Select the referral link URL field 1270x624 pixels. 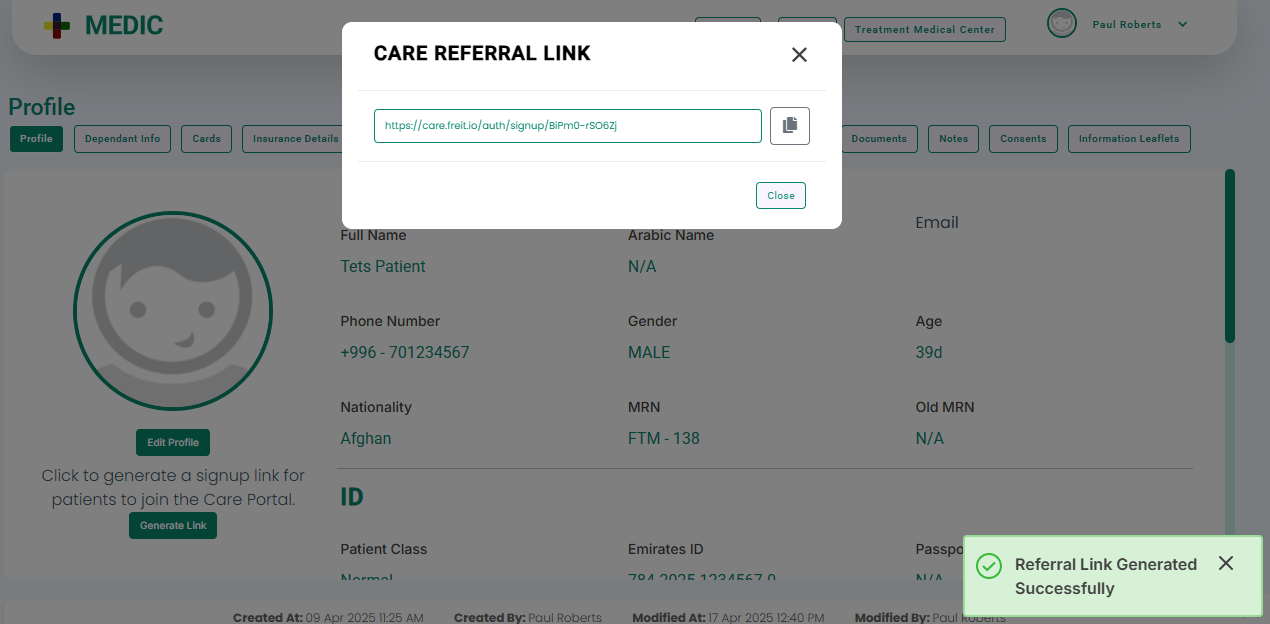[x=568, y=126]
